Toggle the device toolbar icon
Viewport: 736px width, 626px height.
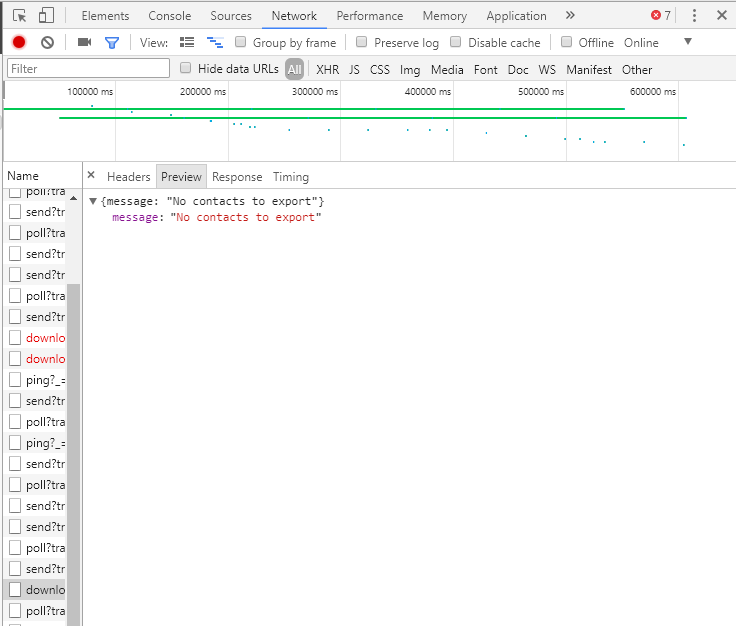[46, 15]
